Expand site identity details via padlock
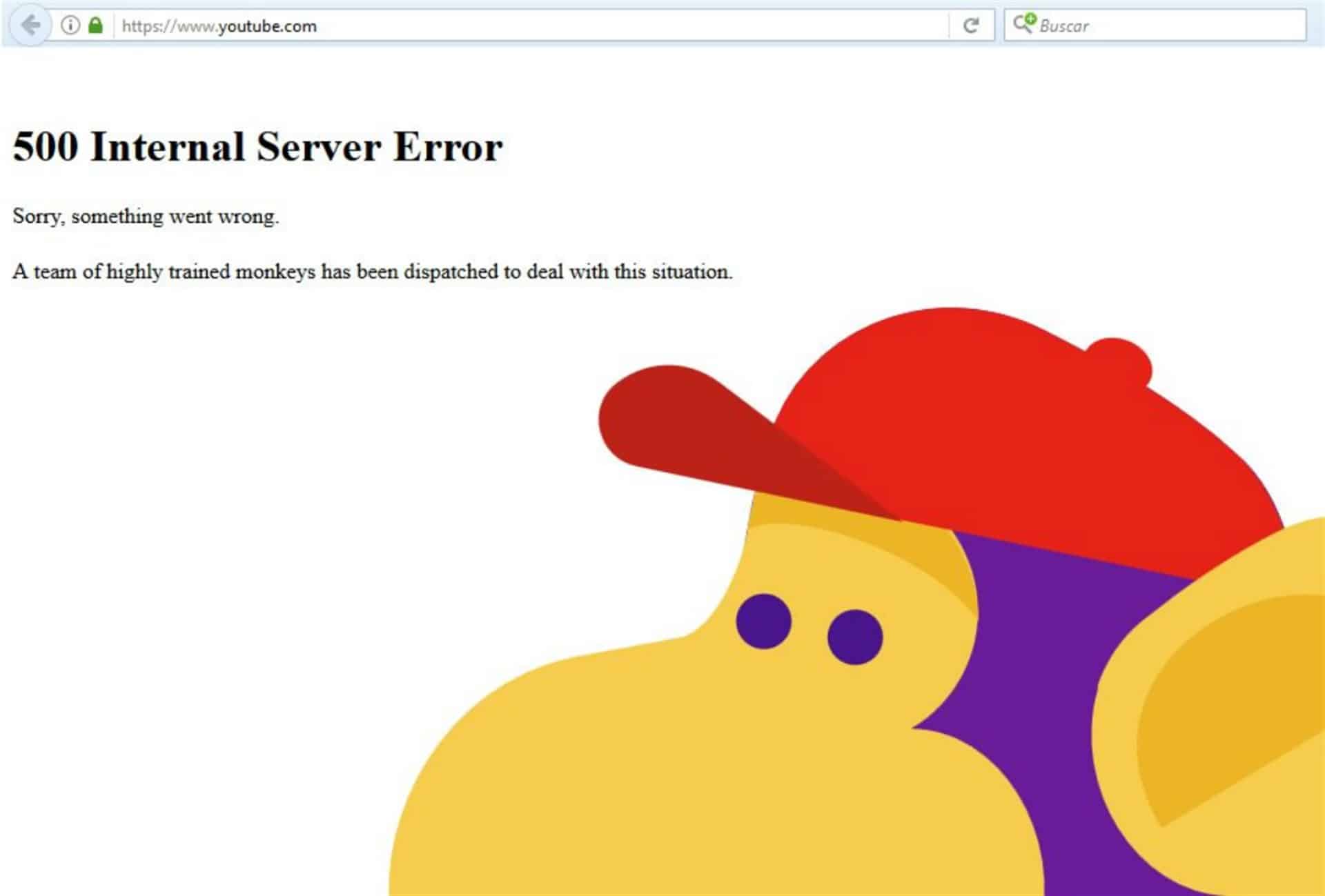 97,26
